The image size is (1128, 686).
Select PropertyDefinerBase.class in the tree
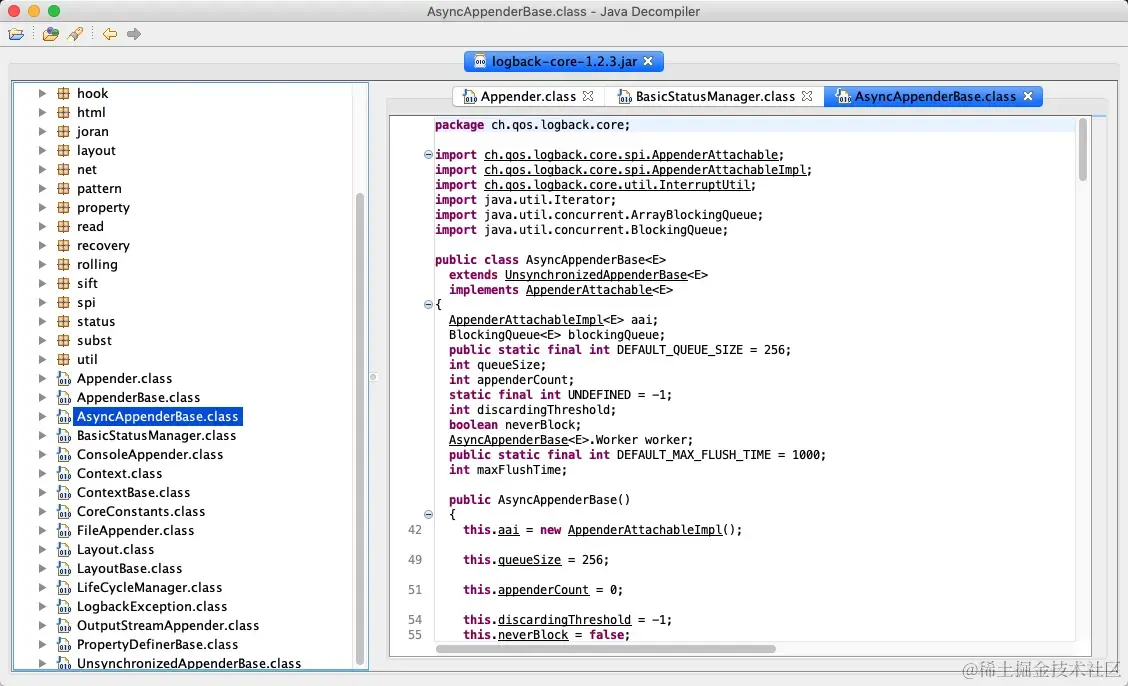158,644
